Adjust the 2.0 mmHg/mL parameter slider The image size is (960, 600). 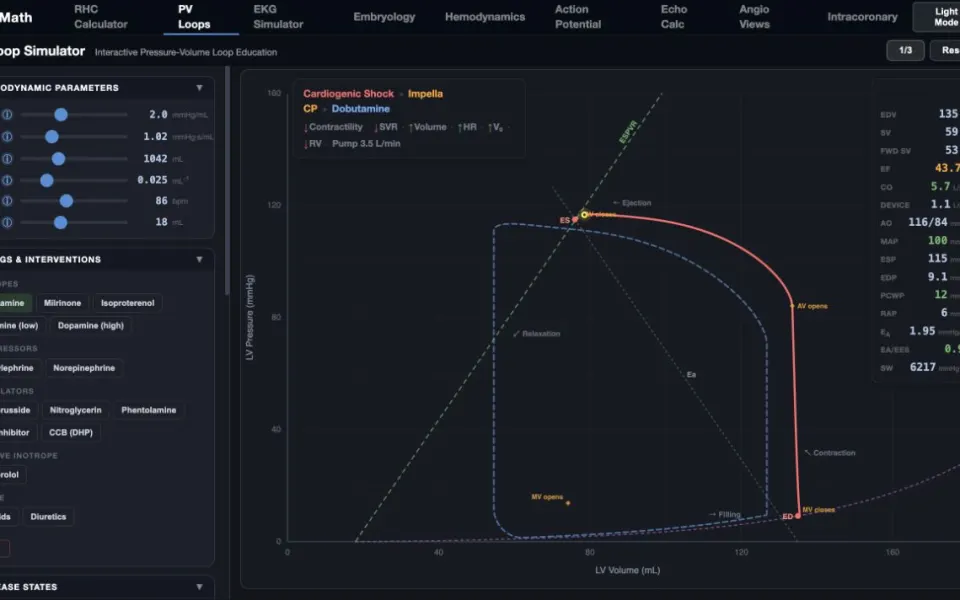73,114
